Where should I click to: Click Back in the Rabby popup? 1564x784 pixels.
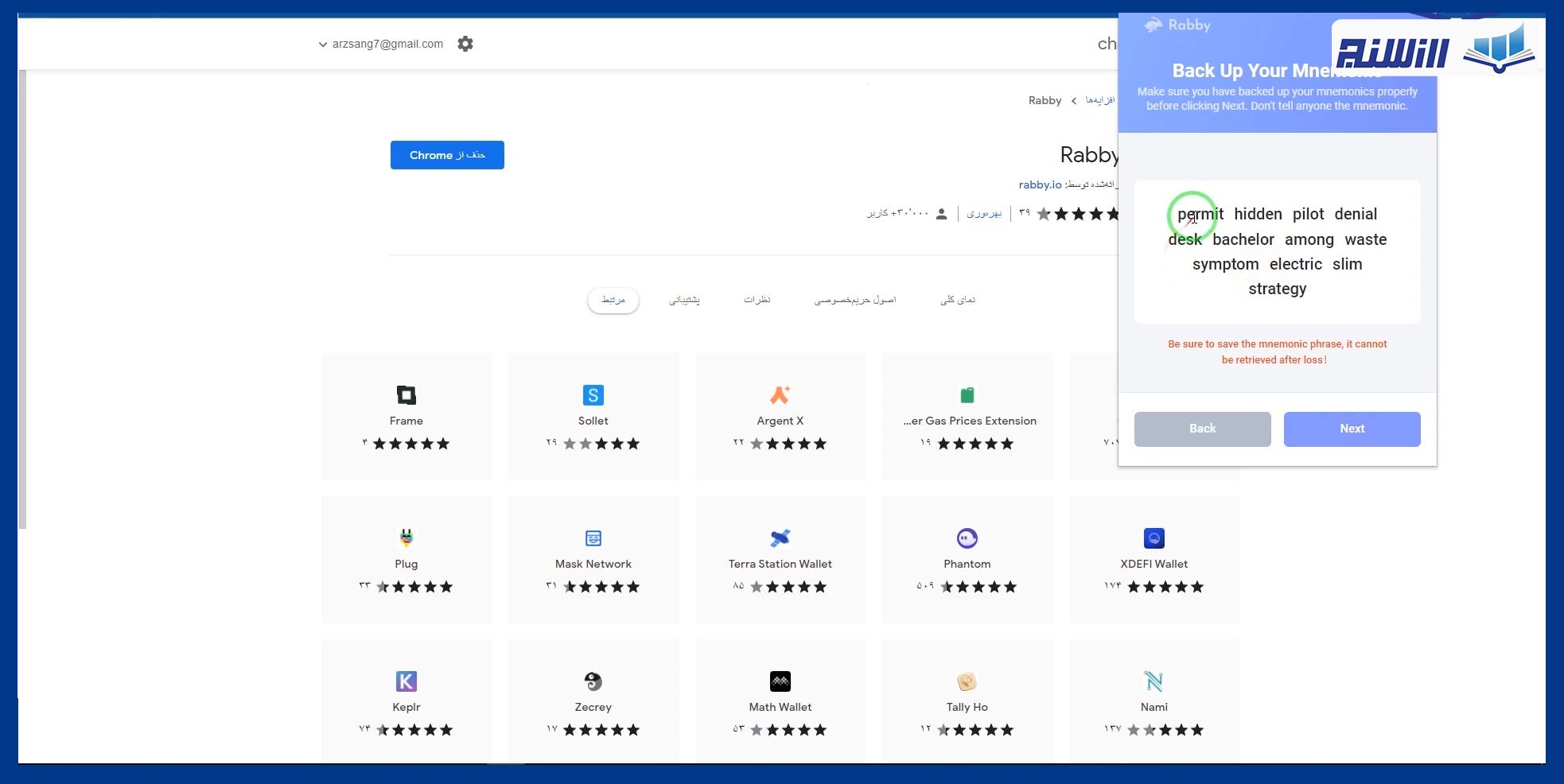(x=1202, y=429)
